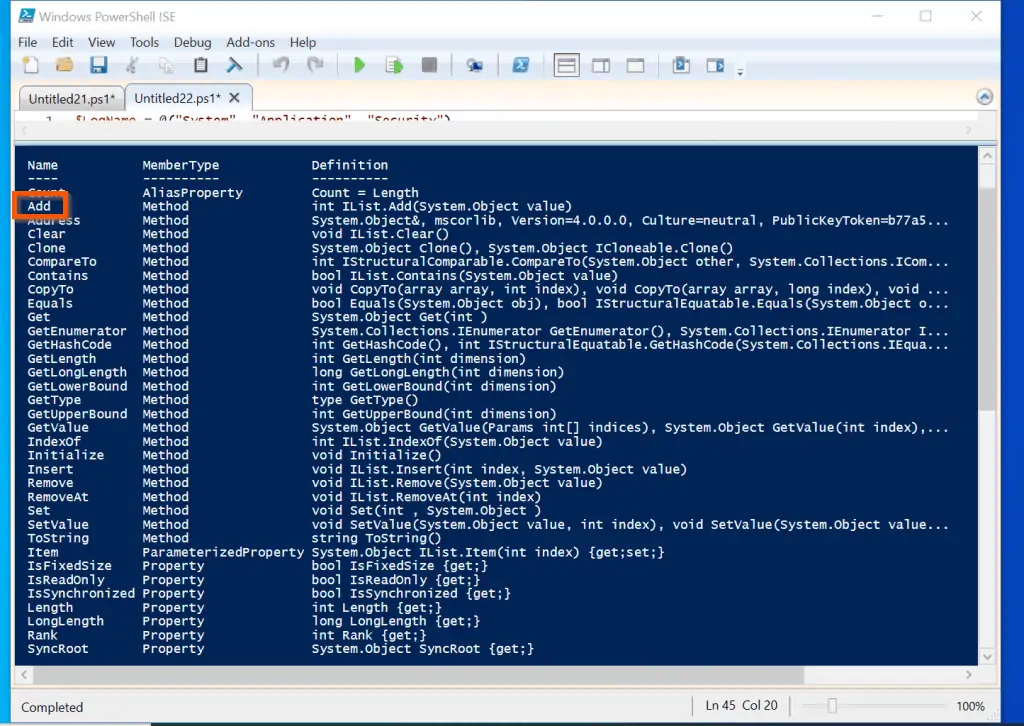Open the Add-ons menu
Image resolution: width=1024 pixels, height=726 pixels.
250,42
